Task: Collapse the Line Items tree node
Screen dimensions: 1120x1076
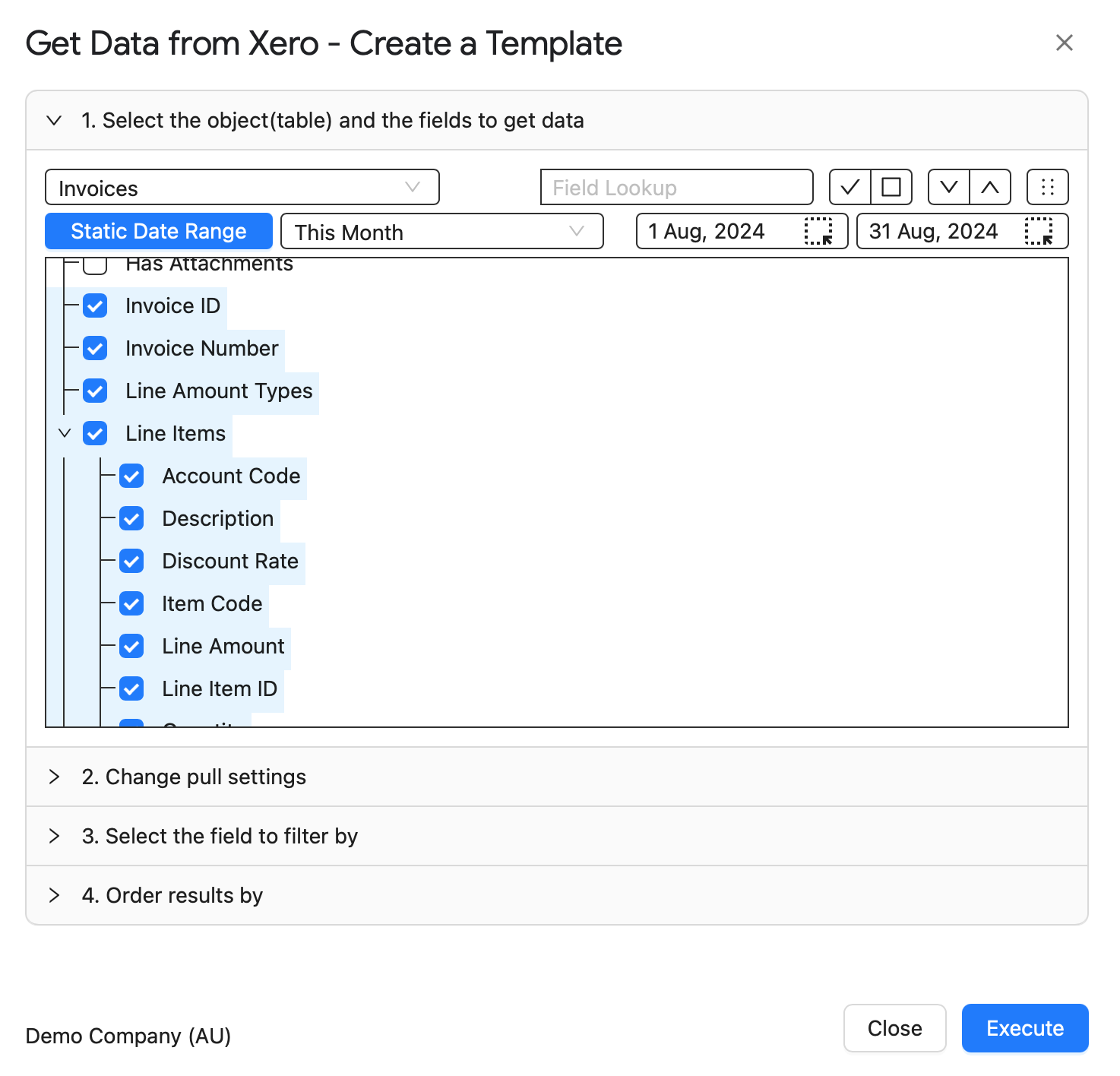Action: [x=65, y=433]
